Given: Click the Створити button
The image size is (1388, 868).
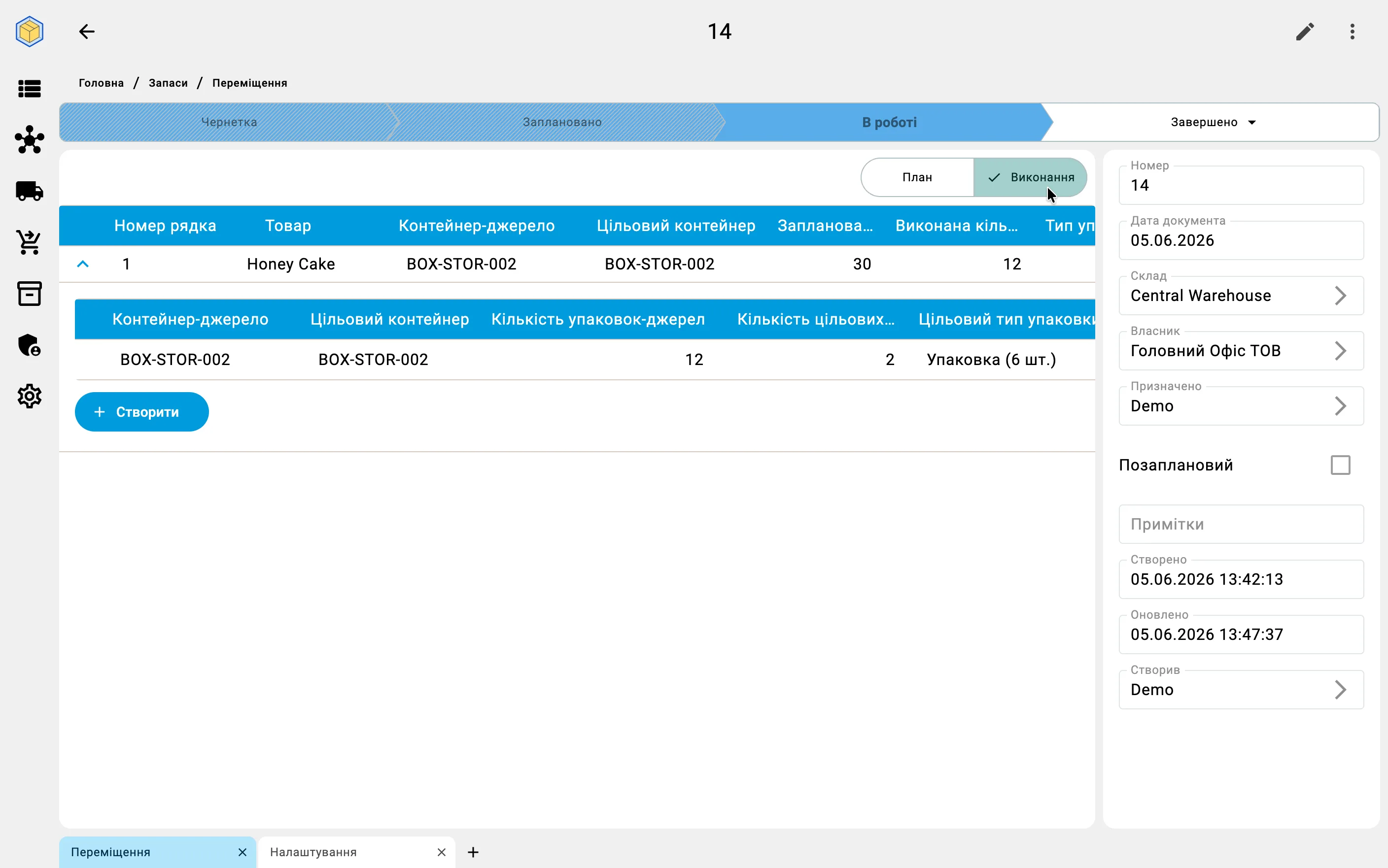Looking at the screenshot, I should pos(141,412).
